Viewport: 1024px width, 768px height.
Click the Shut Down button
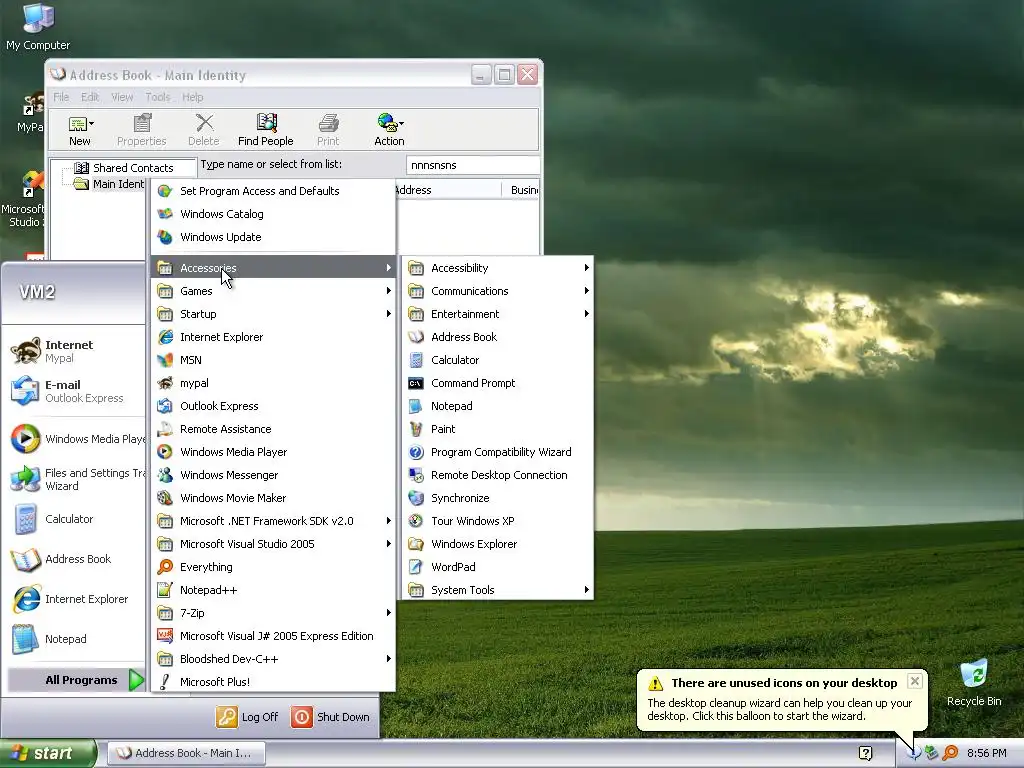330,716
